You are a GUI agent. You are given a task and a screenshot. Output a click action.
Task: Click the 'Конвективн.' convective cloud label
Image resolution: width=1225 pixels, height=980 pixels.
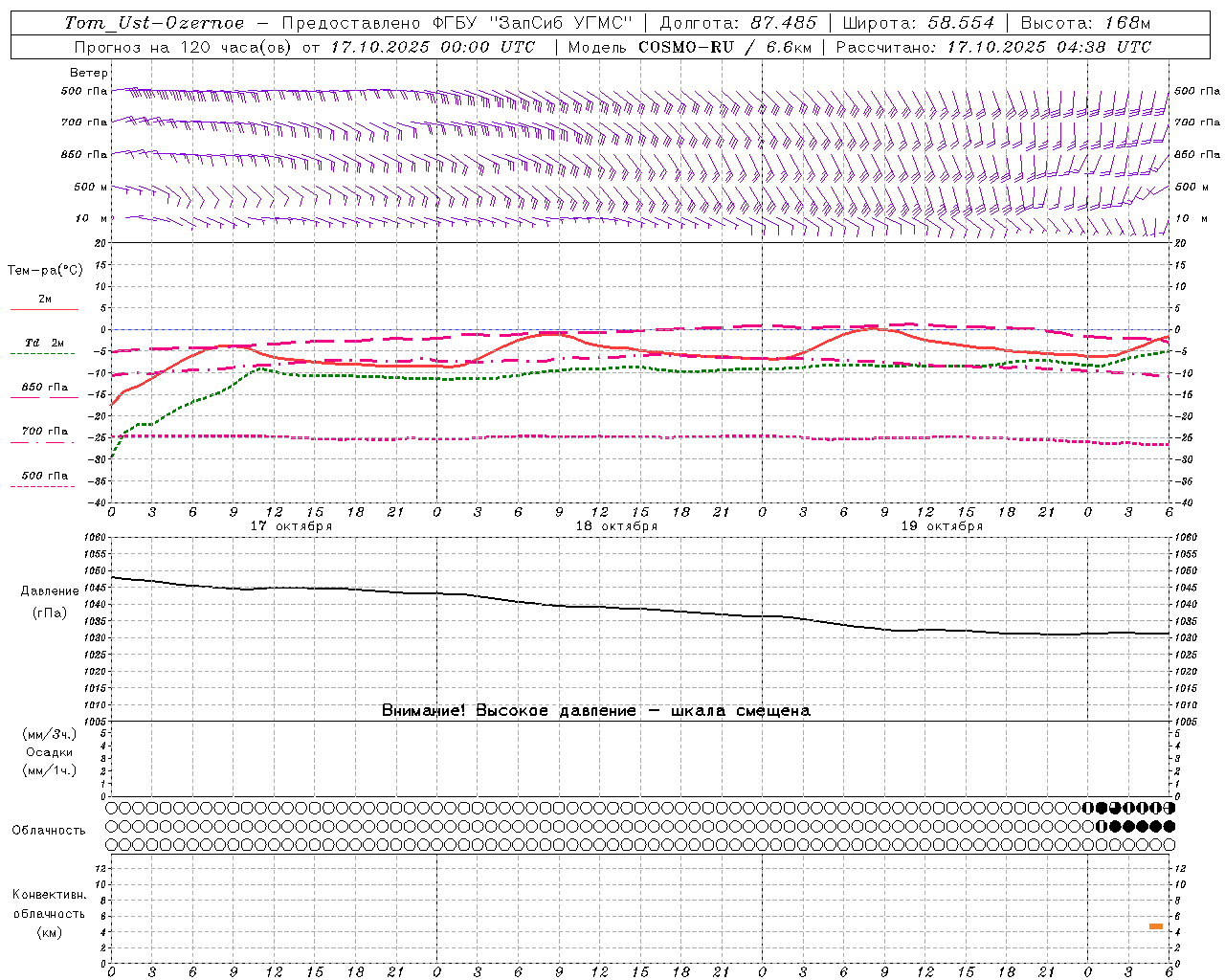point(49,895)
